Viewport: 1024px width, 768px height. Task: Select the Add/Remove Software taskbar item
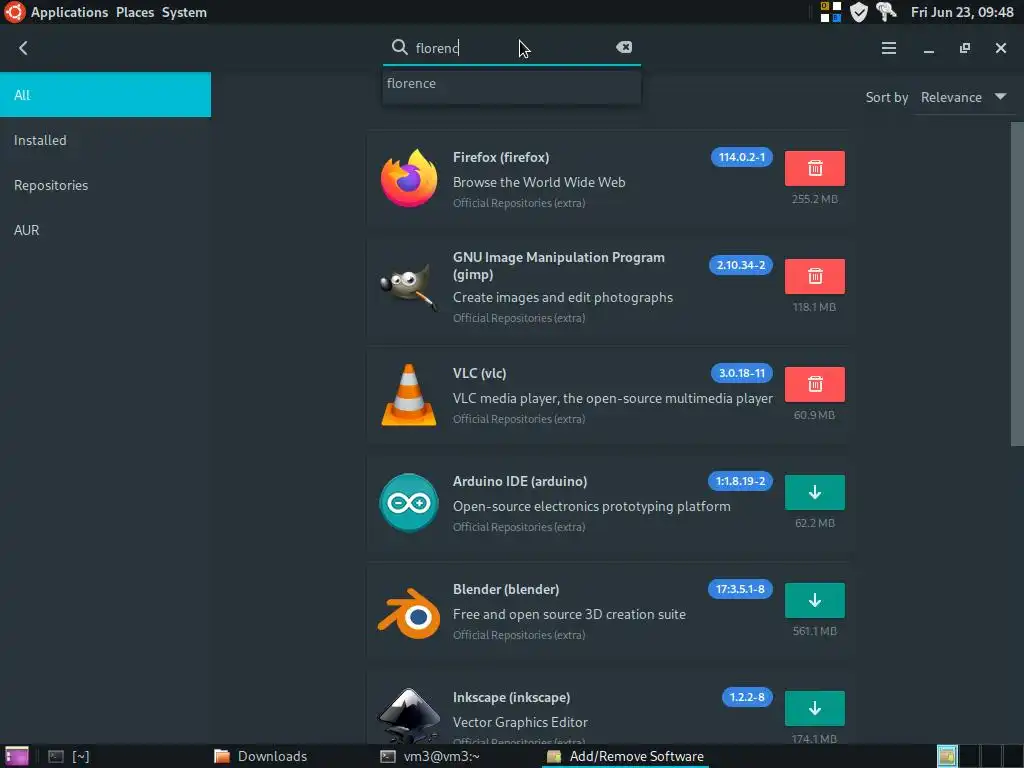tap(626, 756)
